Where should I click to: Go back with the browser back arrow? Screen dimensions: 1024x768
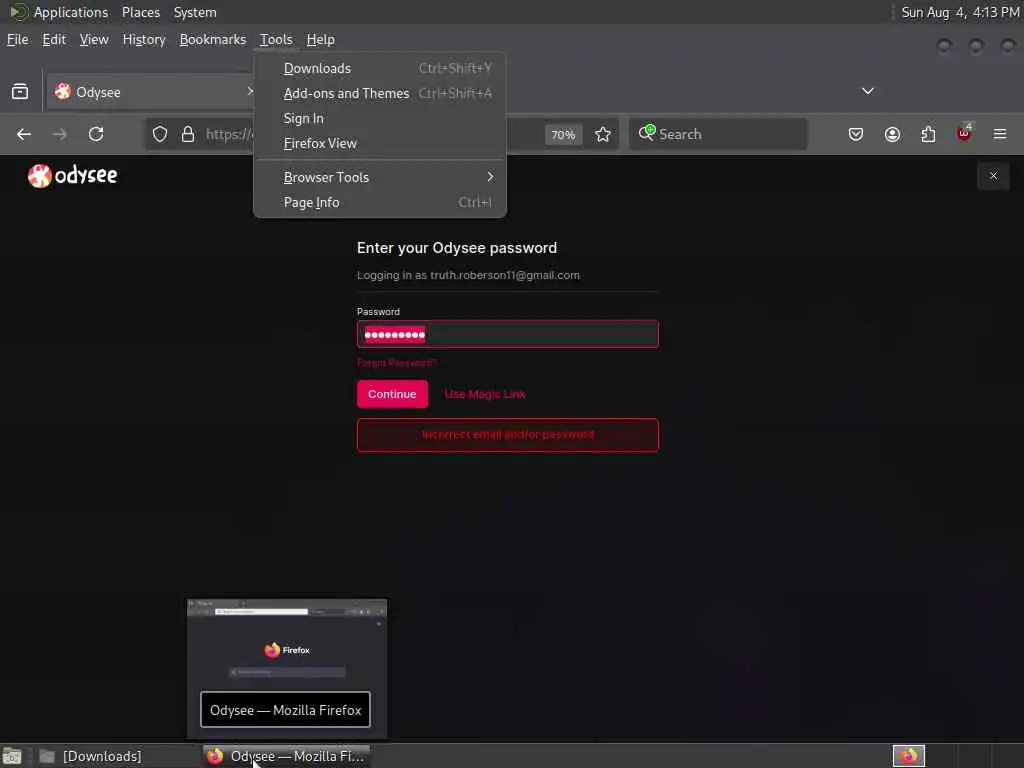(24, 134)
